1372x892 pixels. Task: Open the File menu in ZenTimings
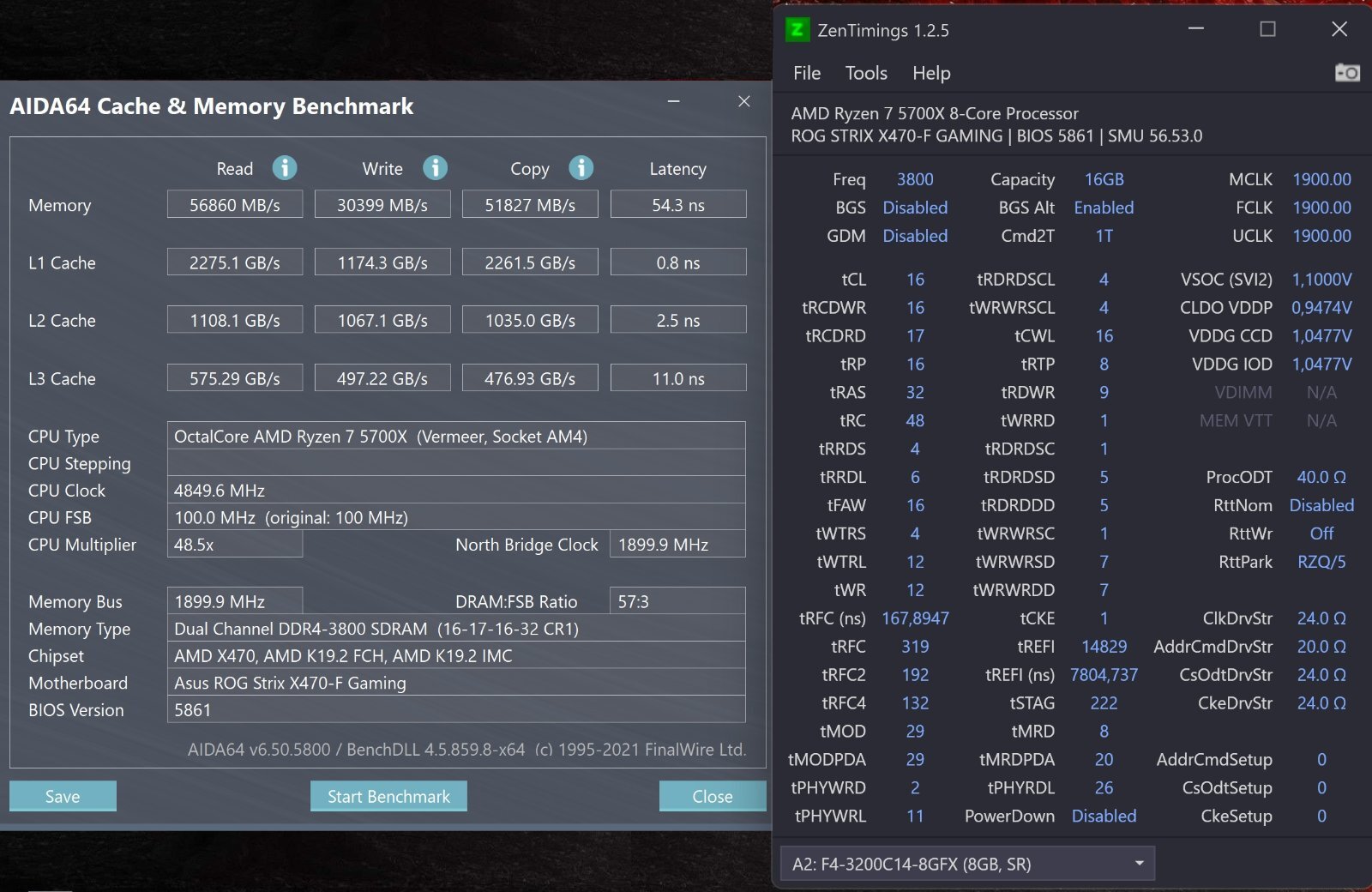point(807,73)
